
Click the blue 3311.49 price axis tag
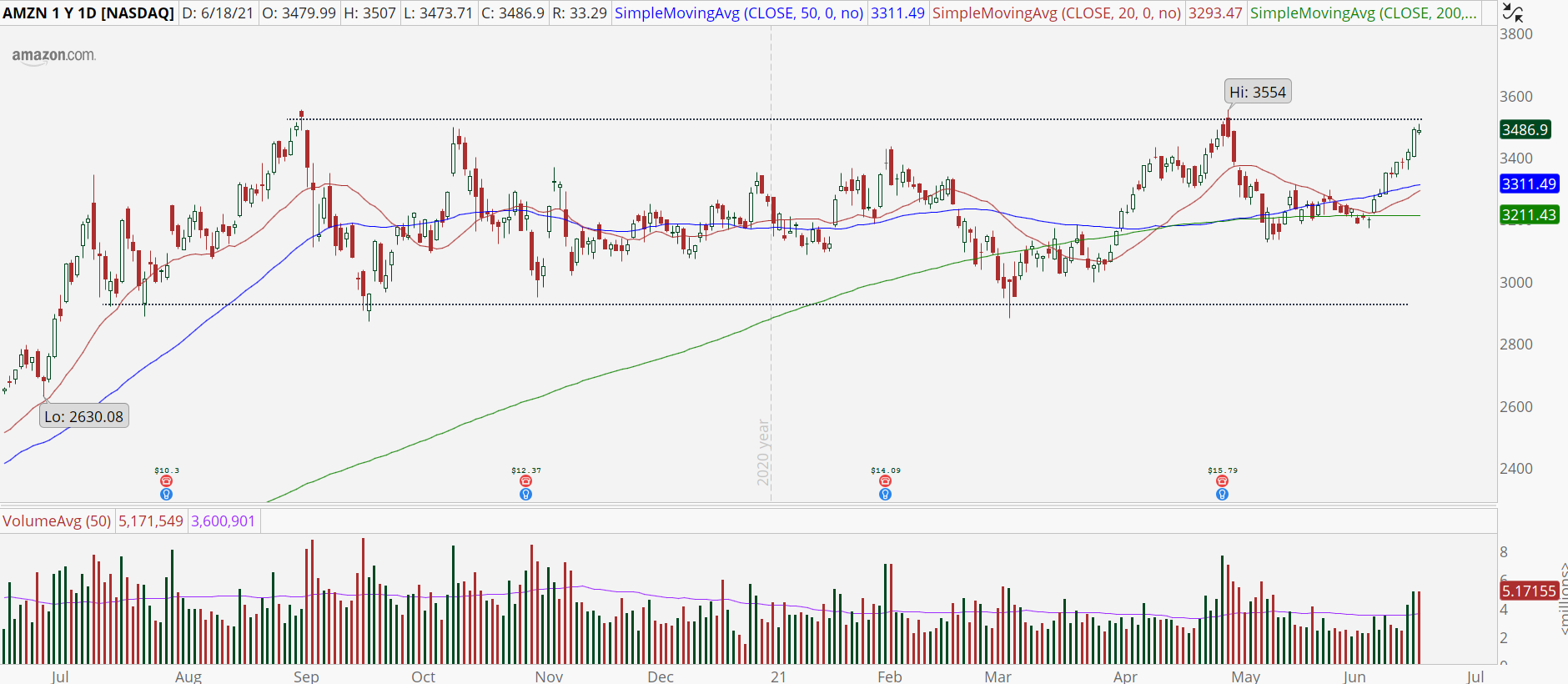click(1529, 184)
